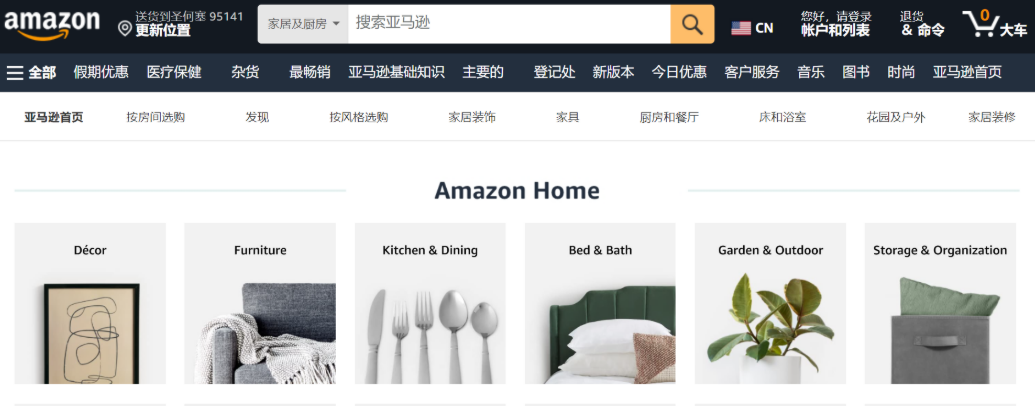
Task: Select the 厨房和餐厅 subnav tab
Action: (669, 118)
